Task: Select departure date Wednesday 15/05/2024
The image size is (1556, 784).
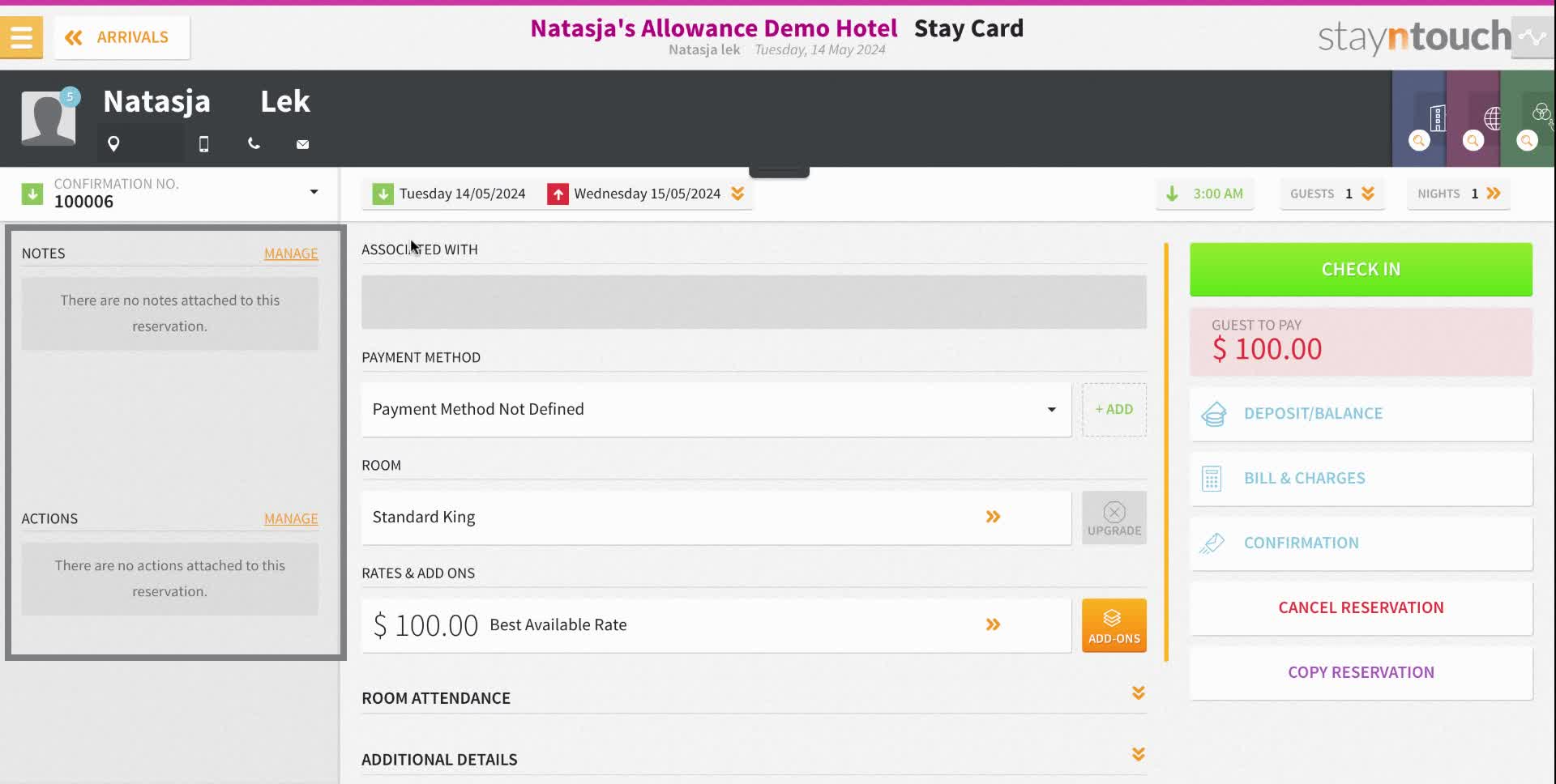Action: tap(647, 194)
